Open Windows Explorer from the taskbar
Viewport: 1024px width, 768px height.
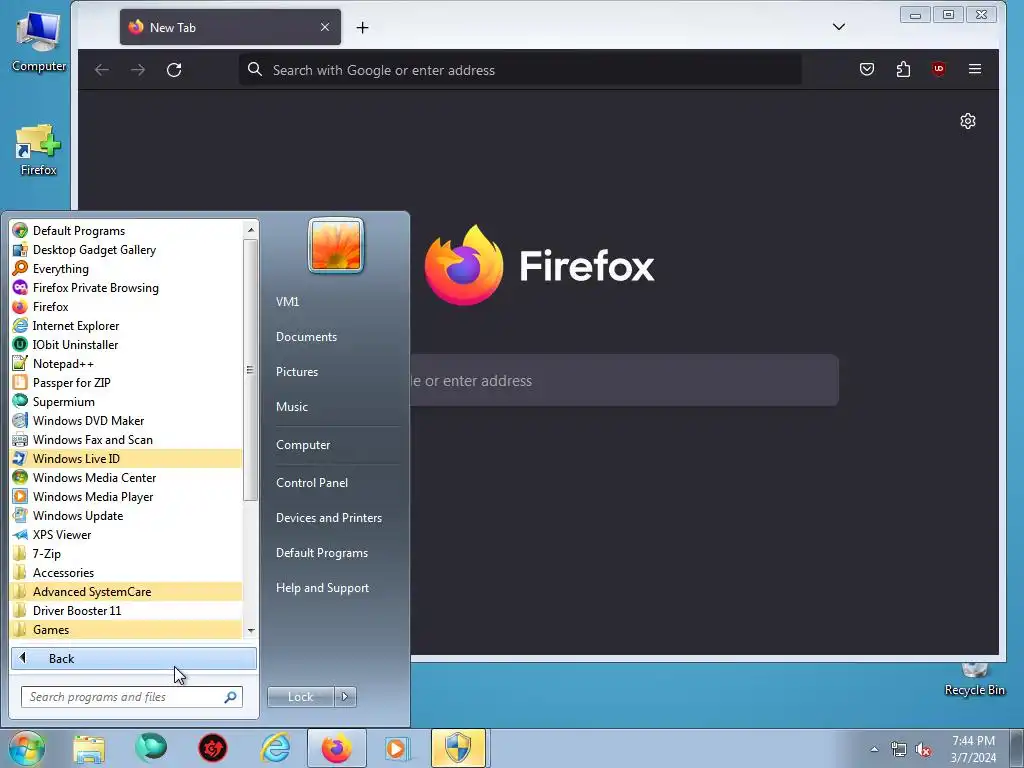pos(89,748)
